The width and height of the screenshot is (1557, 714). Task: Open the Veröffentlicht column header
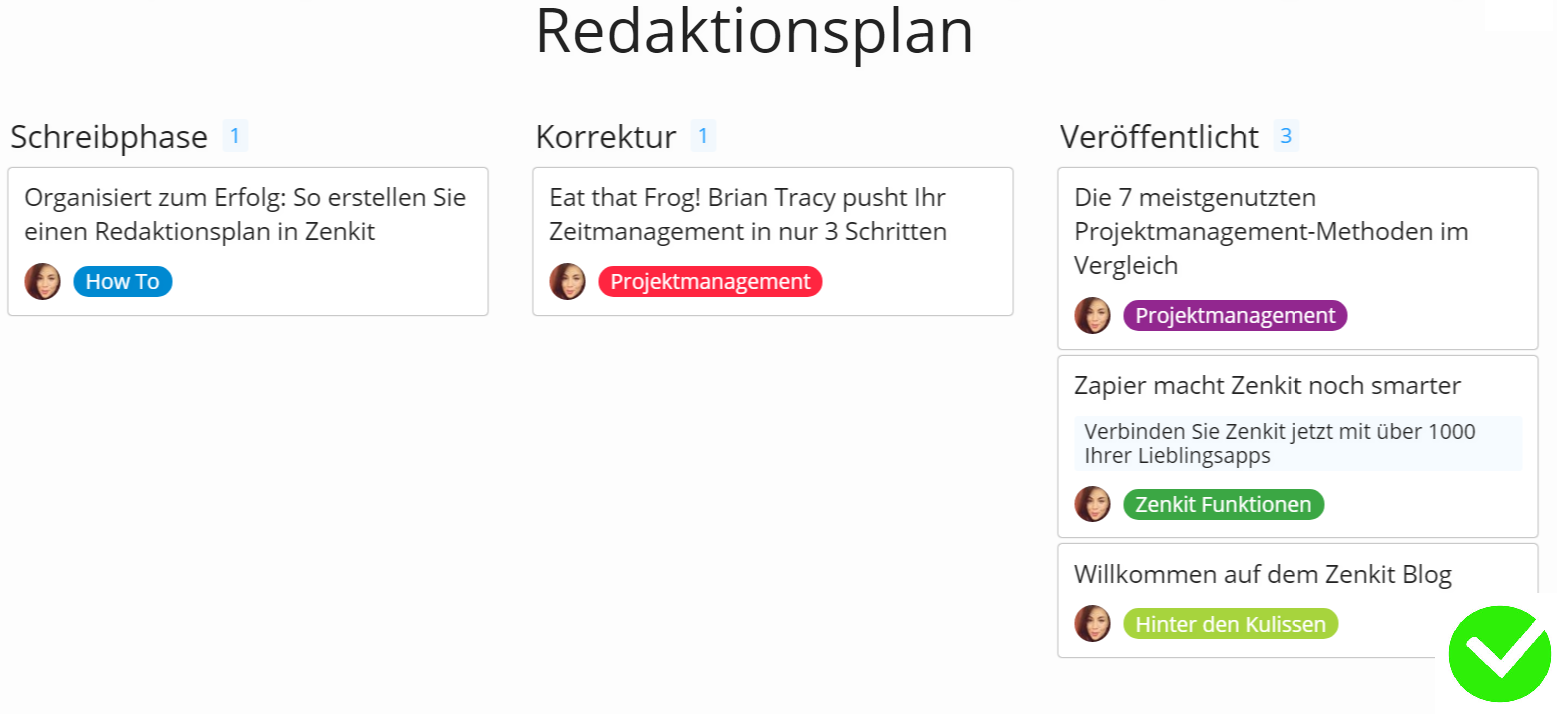click(x=1160, y=137)
